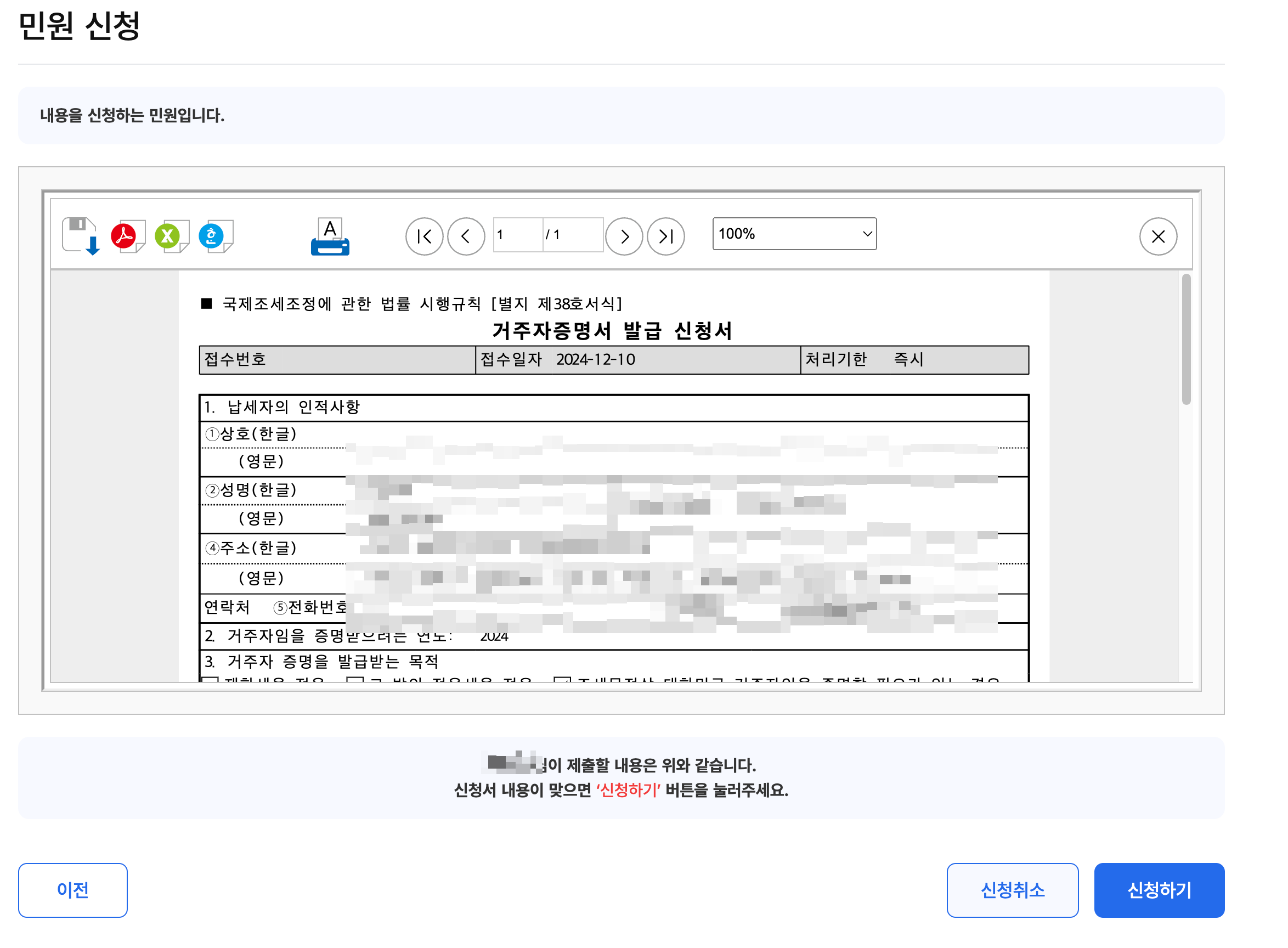
Task: Jump to the last page
Action: tap(665, 236)
